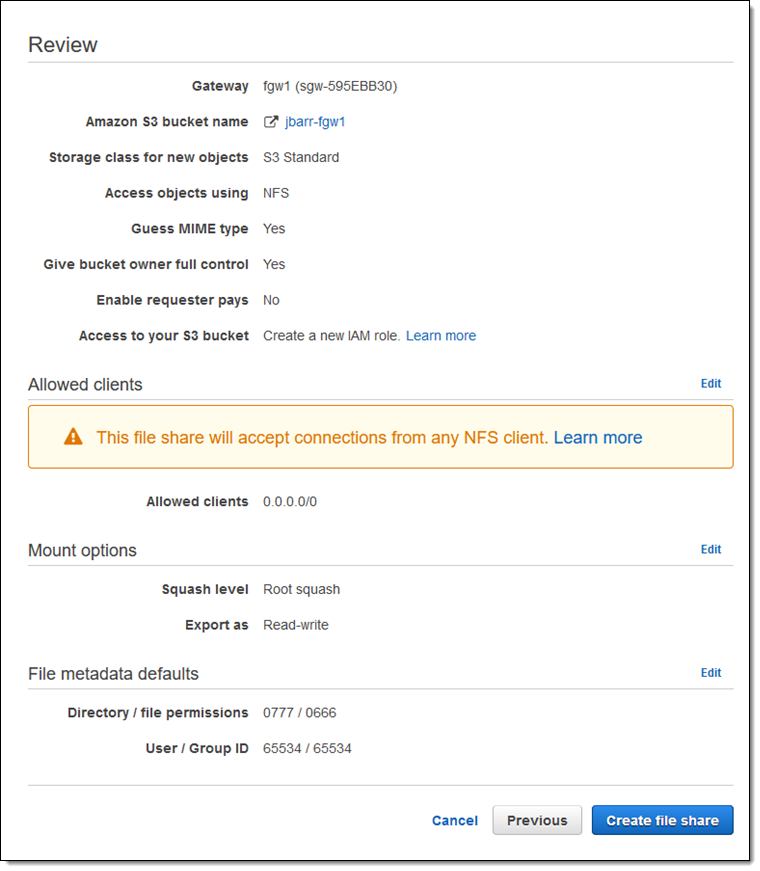Click the orange warning triangle icon
The image size is (760, 871).
coord(73,437)
